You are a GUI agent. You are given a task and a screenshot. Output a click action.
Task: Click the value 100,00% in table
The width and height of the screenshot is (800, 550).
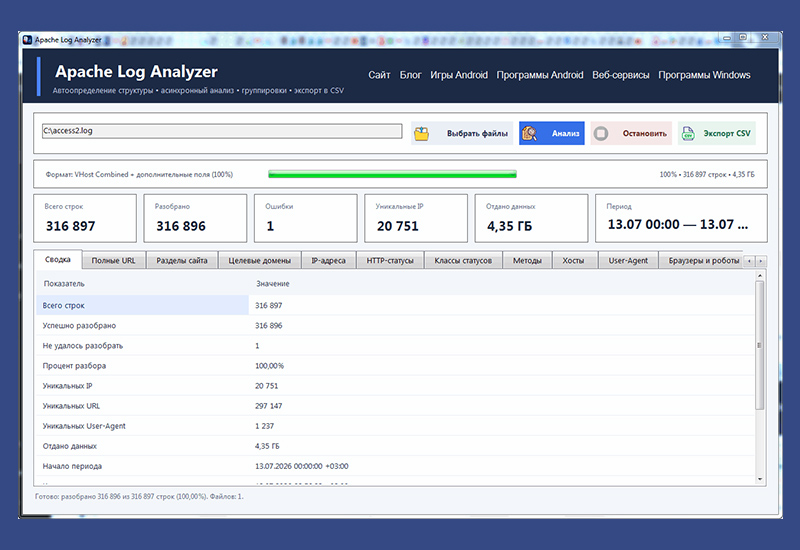tap(269, 366)
